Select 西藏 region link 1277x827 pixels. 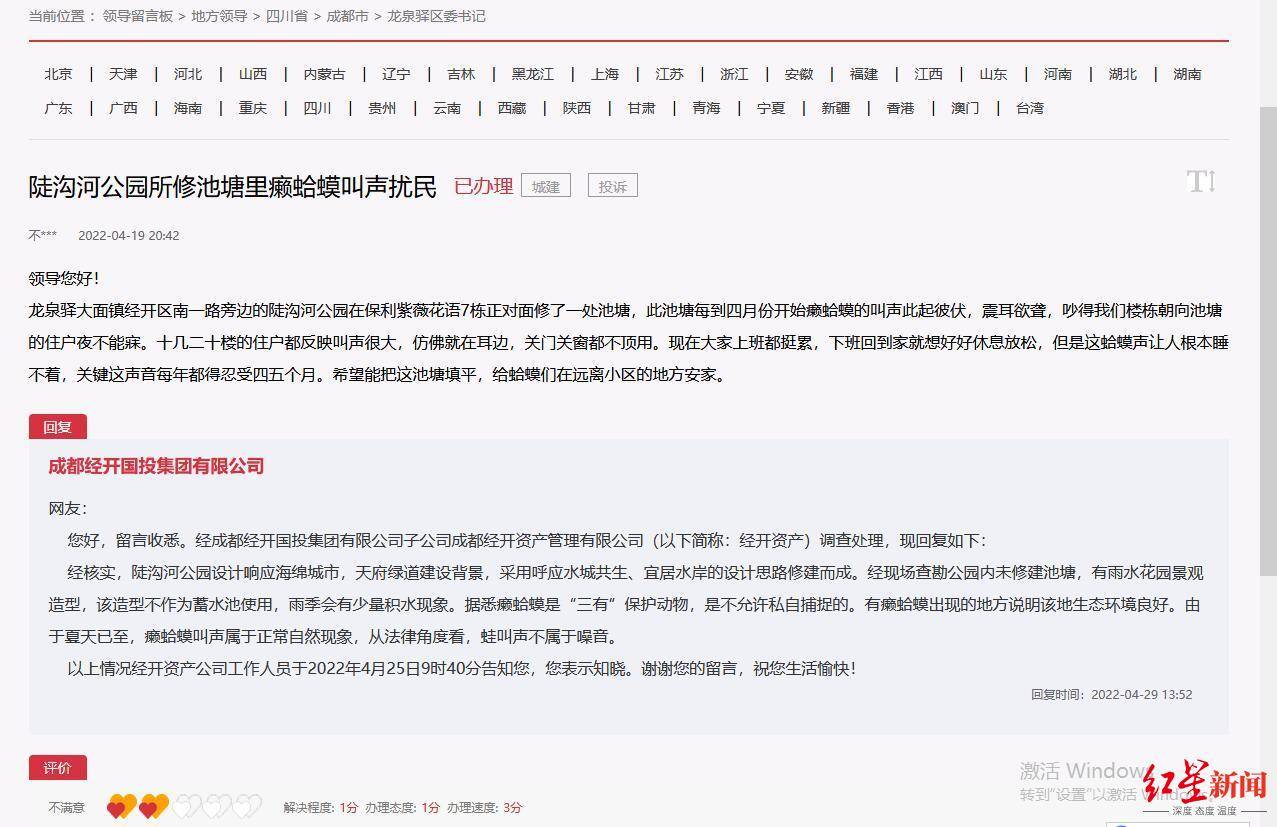click(512, 108)
